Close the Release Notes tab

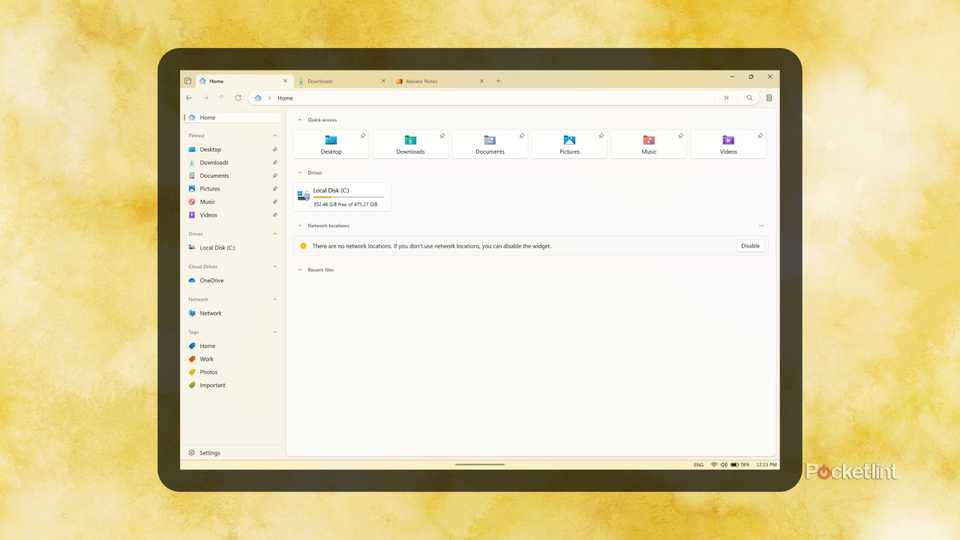tap(482, 81)
